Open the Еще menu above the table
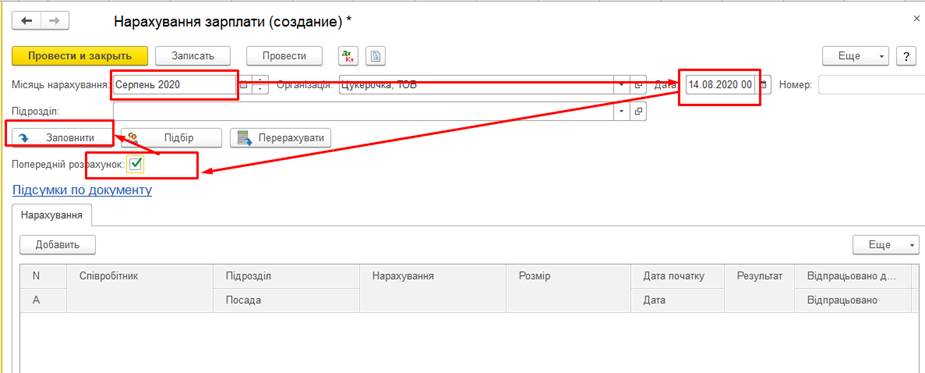The image size is (925, 373). (886, 244)
